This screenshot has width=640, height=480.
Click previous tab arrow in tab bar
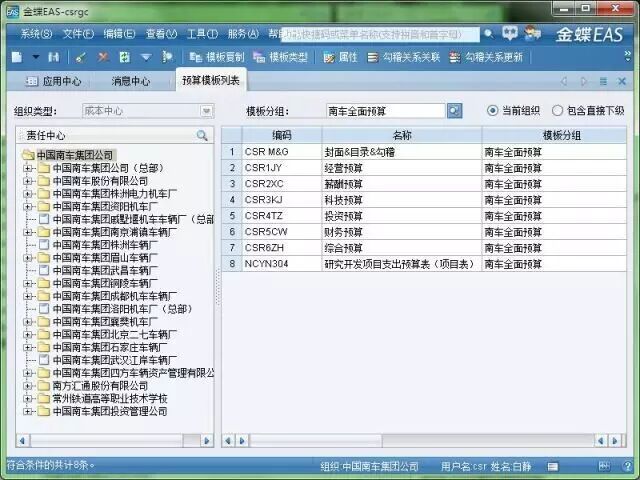pos(564,82)
